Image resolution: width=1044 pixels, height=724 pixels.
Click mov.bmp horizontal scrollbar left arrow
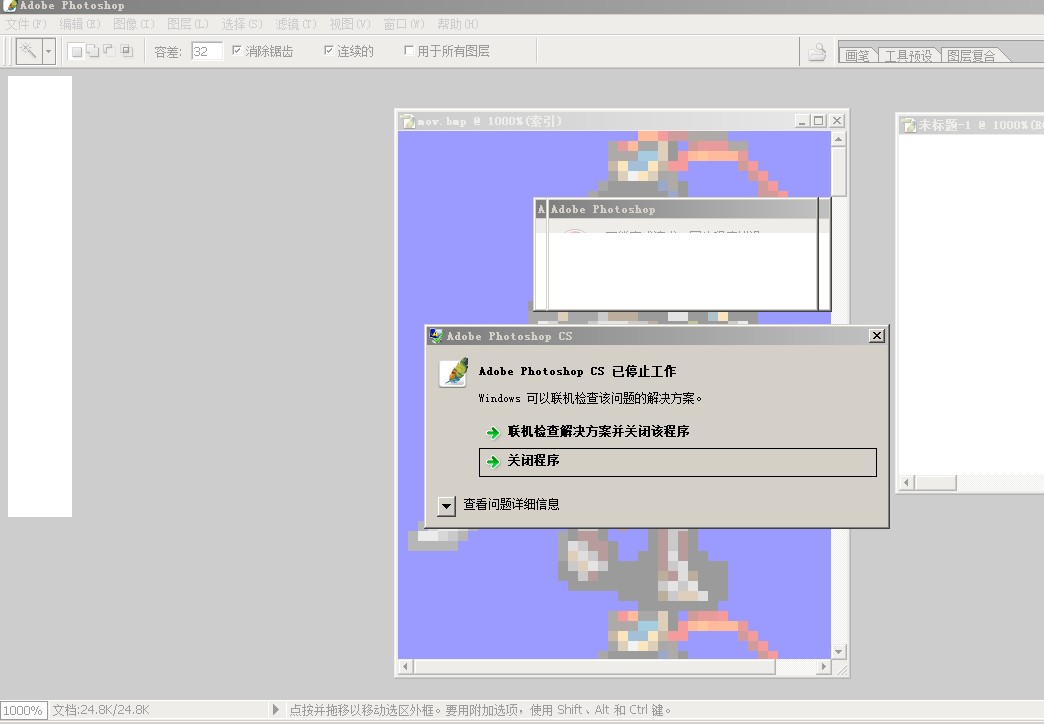(x=405, y=666)
